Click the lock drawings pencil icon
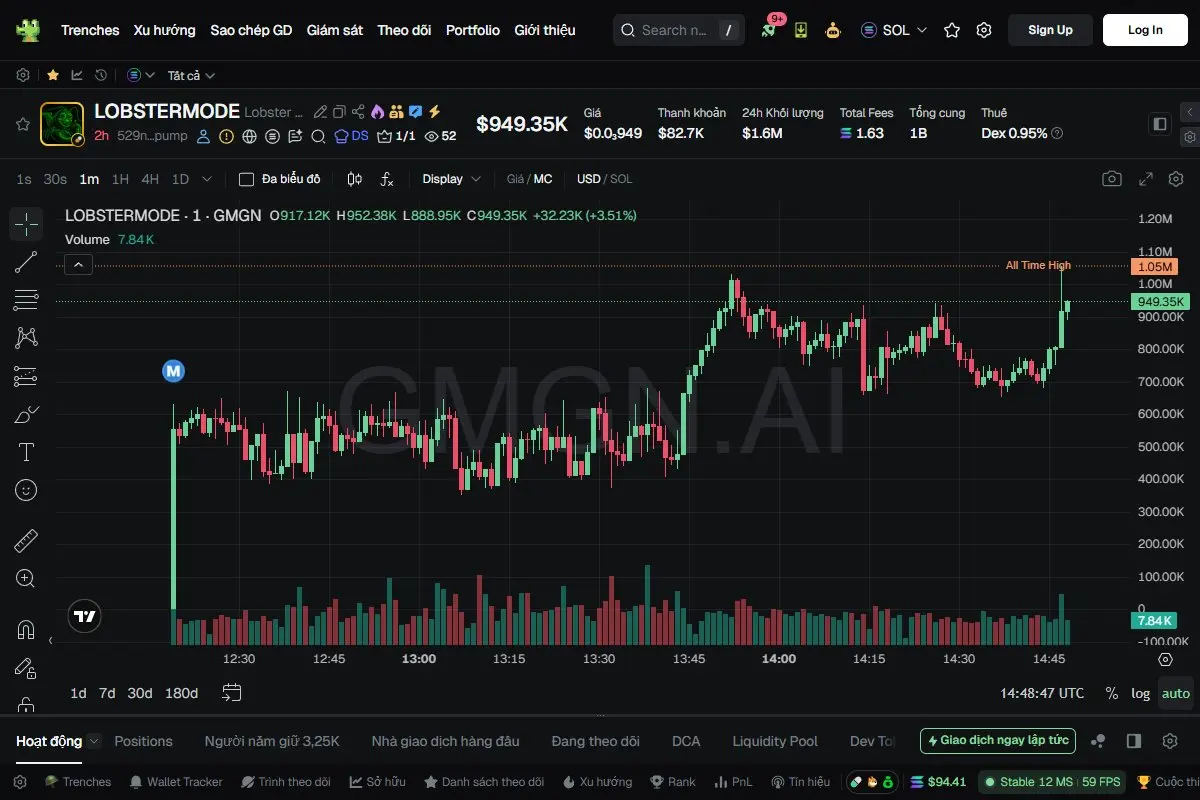The image size is (1200, 800). click(26, 668)
